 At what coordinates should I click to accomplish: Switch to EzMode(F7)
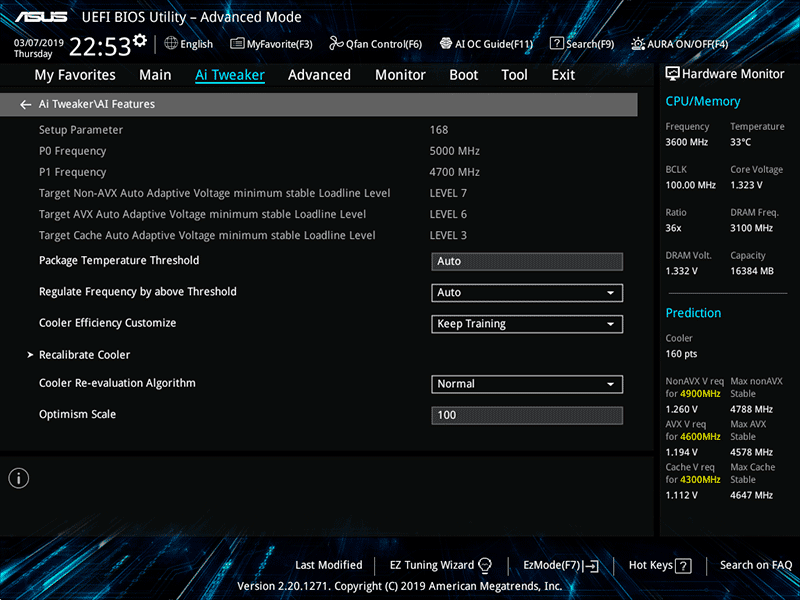(x=561, y=565)
